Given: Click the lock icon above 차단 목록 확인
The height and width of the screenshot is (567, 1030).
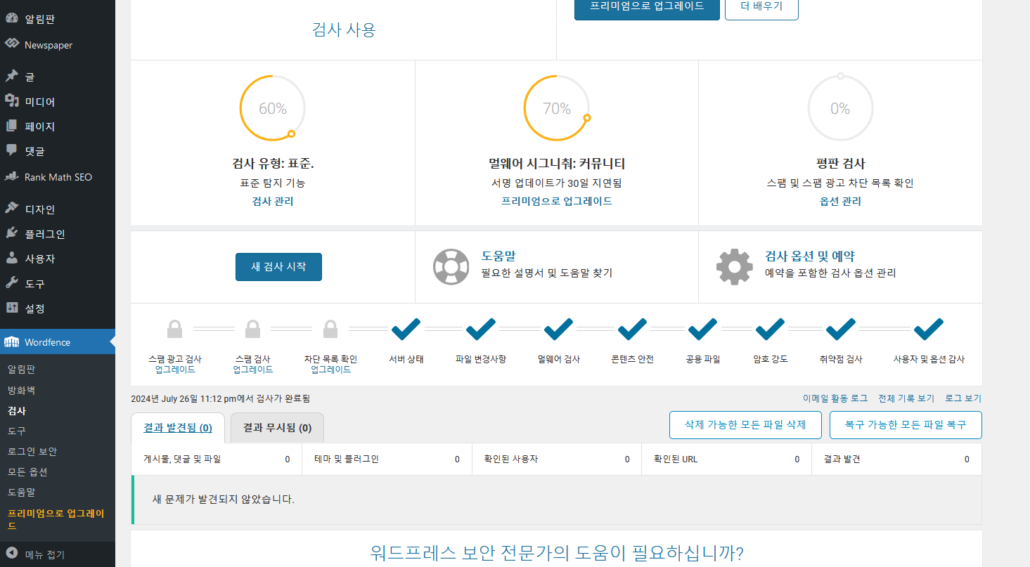Looking at the screenshot, I should 330,329.
